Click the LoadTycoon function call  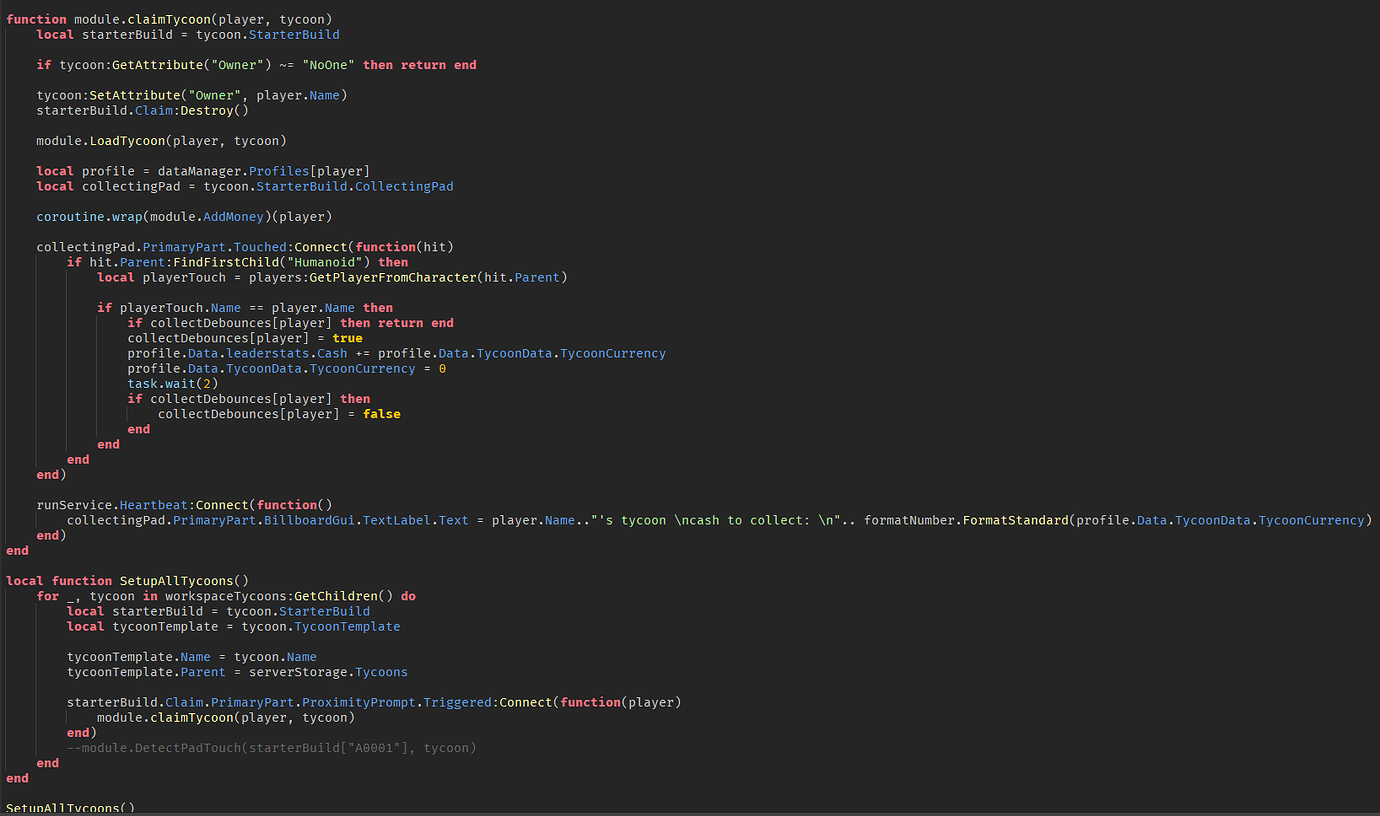[127, 140]
